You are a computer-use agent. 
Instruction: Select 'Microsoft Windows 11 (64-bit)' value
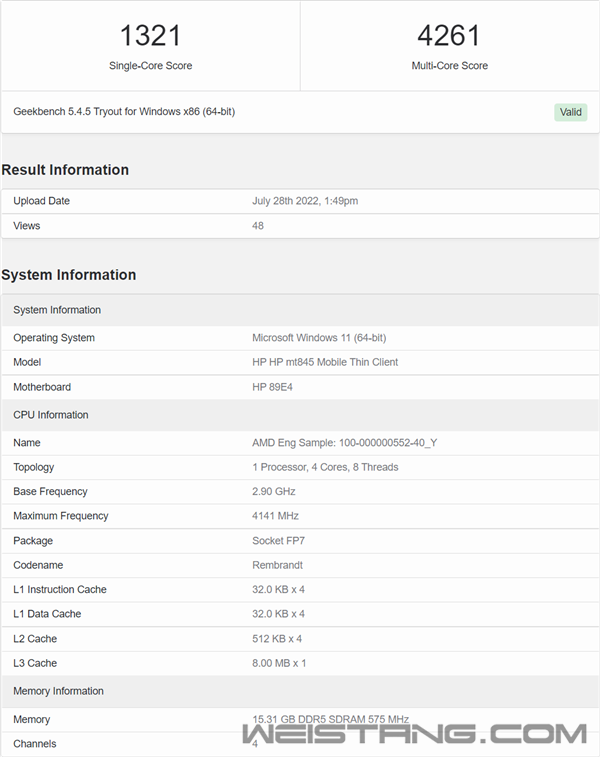click(x=319, y=338)
